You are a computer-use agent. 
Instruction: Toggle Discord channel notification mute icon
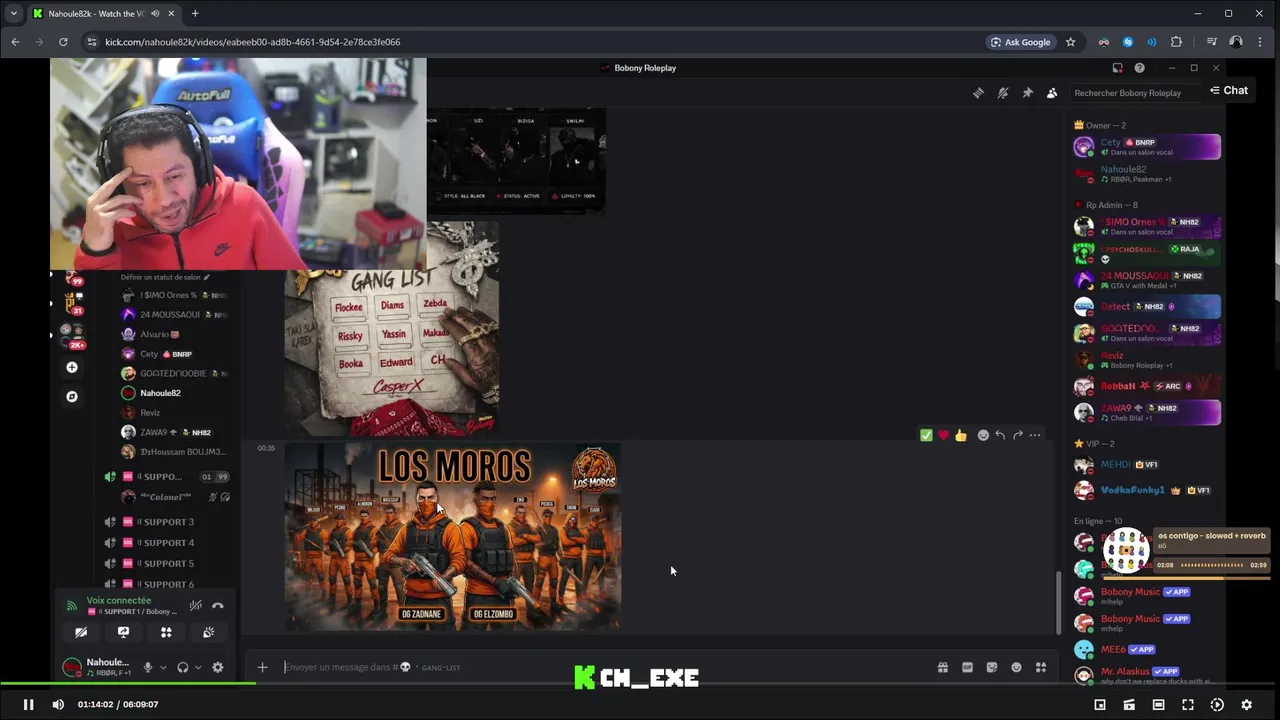tap(1003, 93)
